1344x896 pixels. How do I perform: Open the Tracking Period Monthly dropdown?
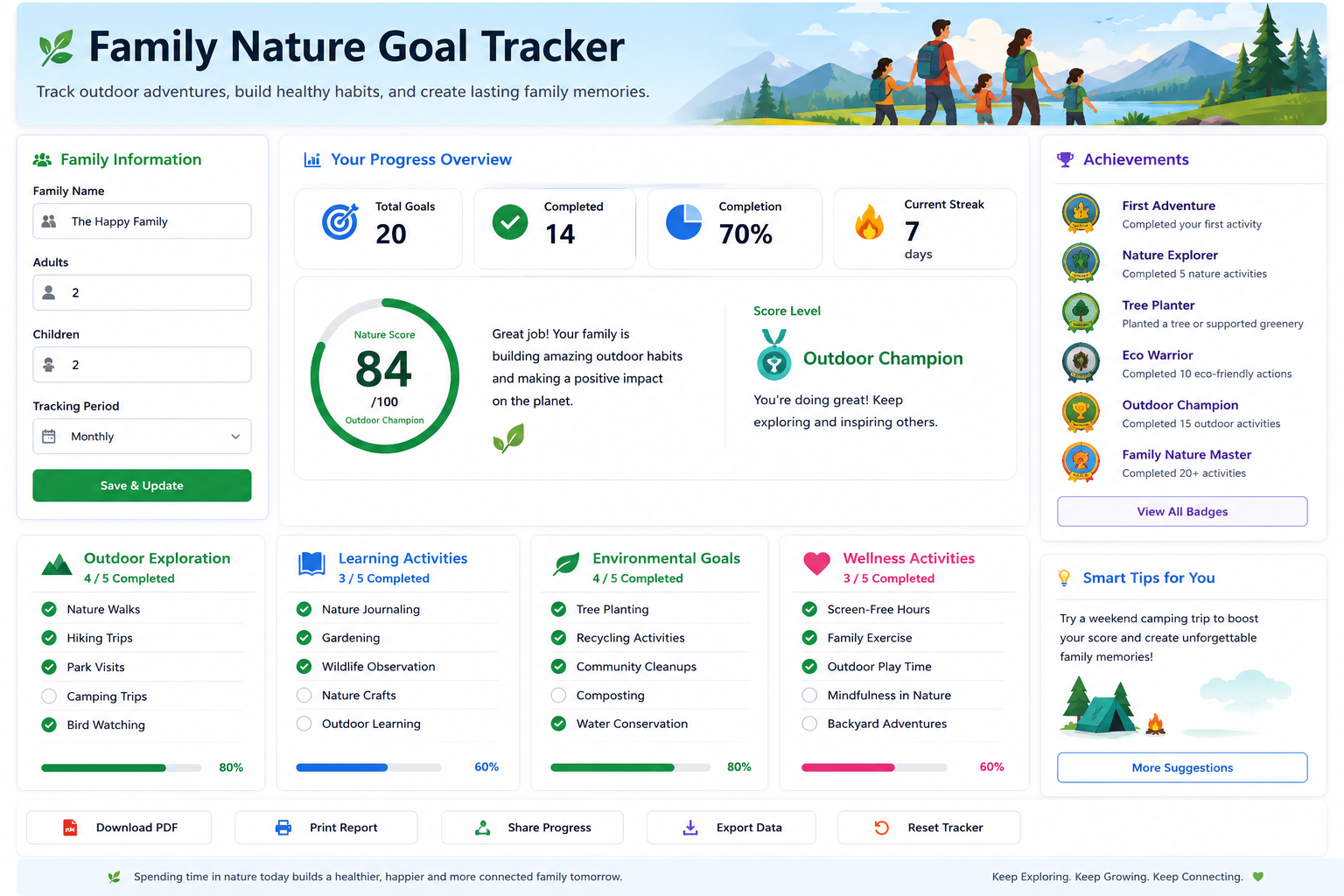tap(142, 437)
